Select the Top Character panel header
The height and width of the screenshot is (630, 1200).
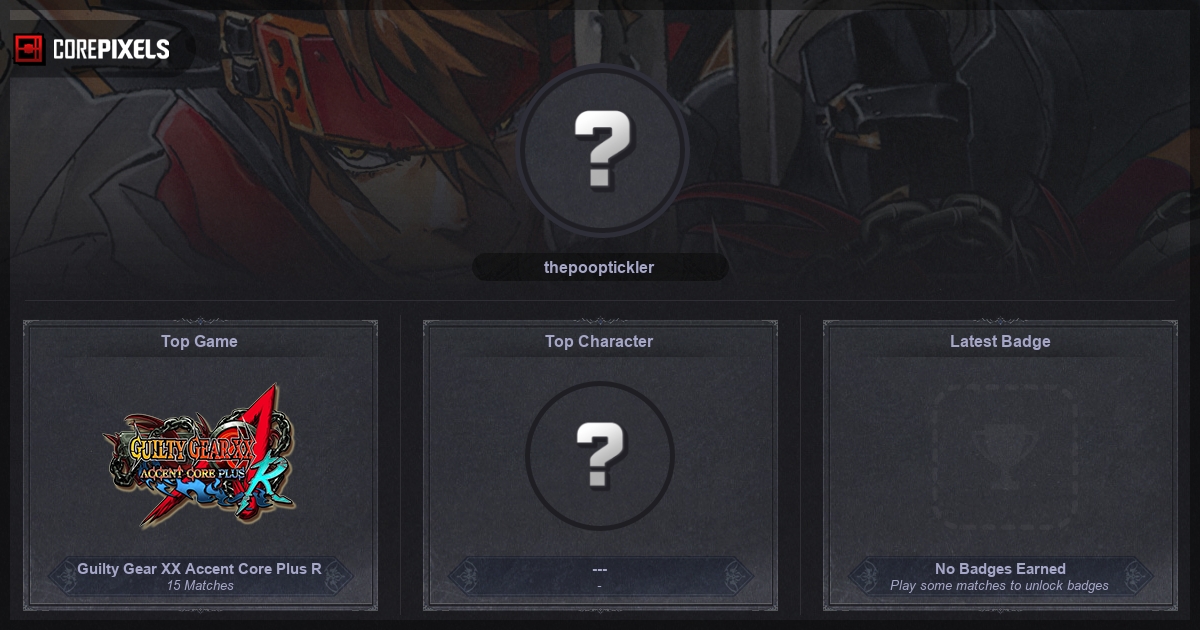coord(599,341)
